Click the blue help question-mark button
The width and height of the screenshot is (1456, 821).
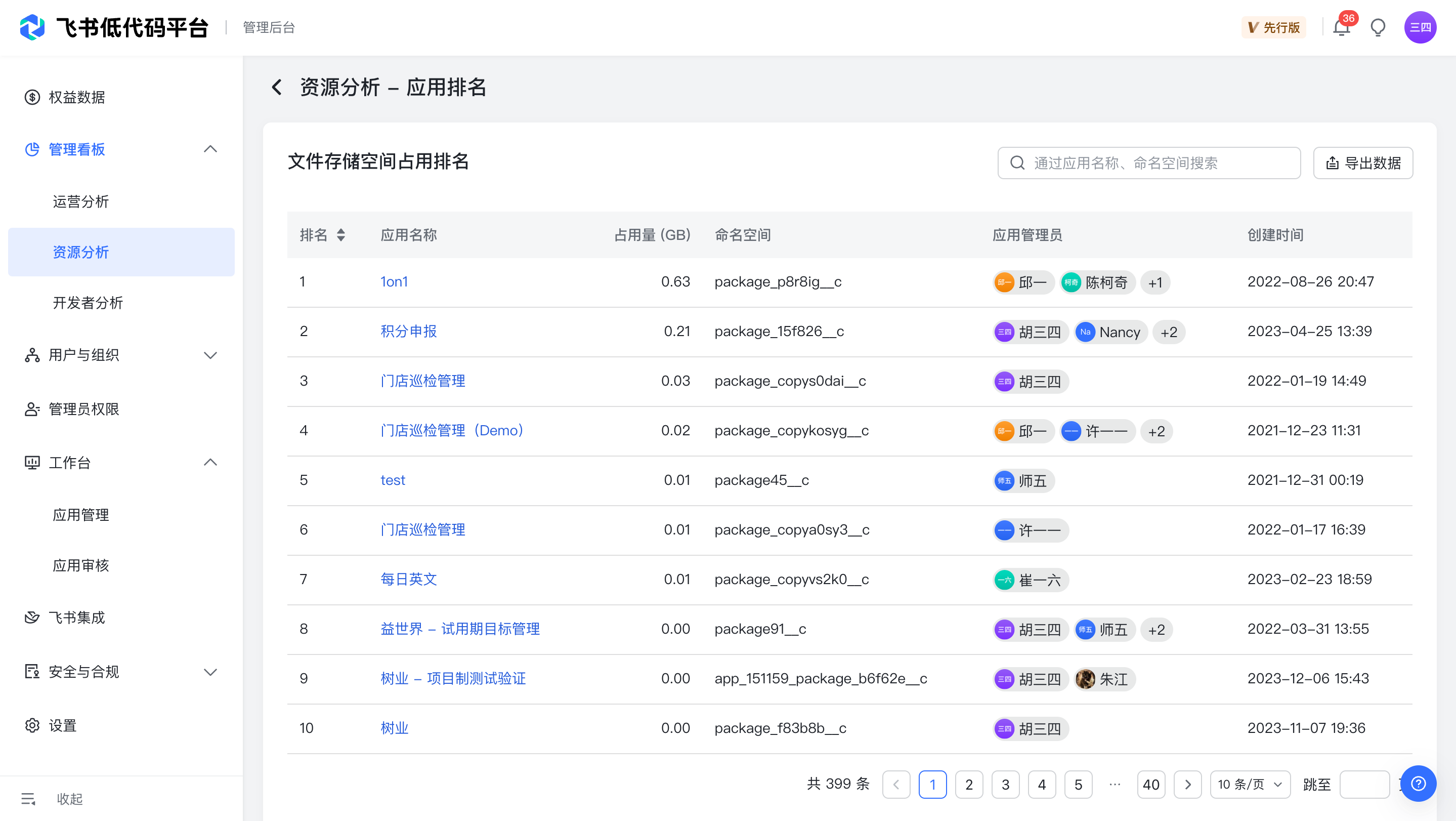1418,783
